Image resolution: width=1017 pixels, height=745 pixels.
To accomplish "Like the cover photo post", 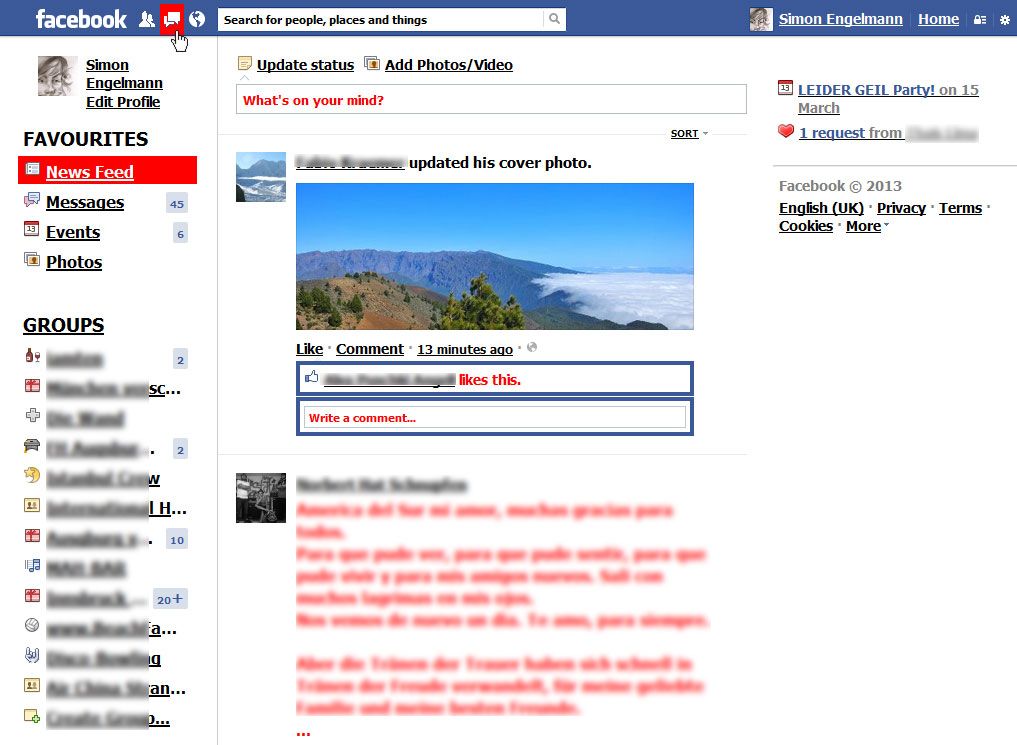I will point(309,348).
